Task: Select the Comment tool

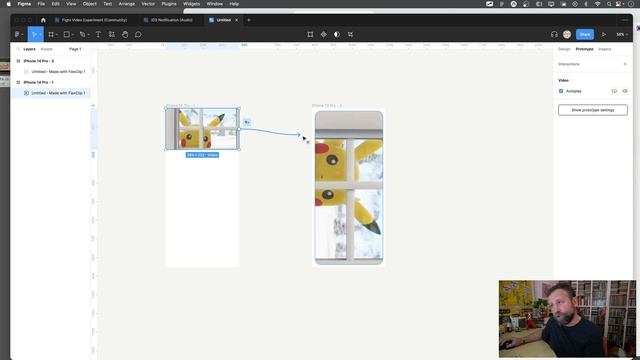Action: 138,35
